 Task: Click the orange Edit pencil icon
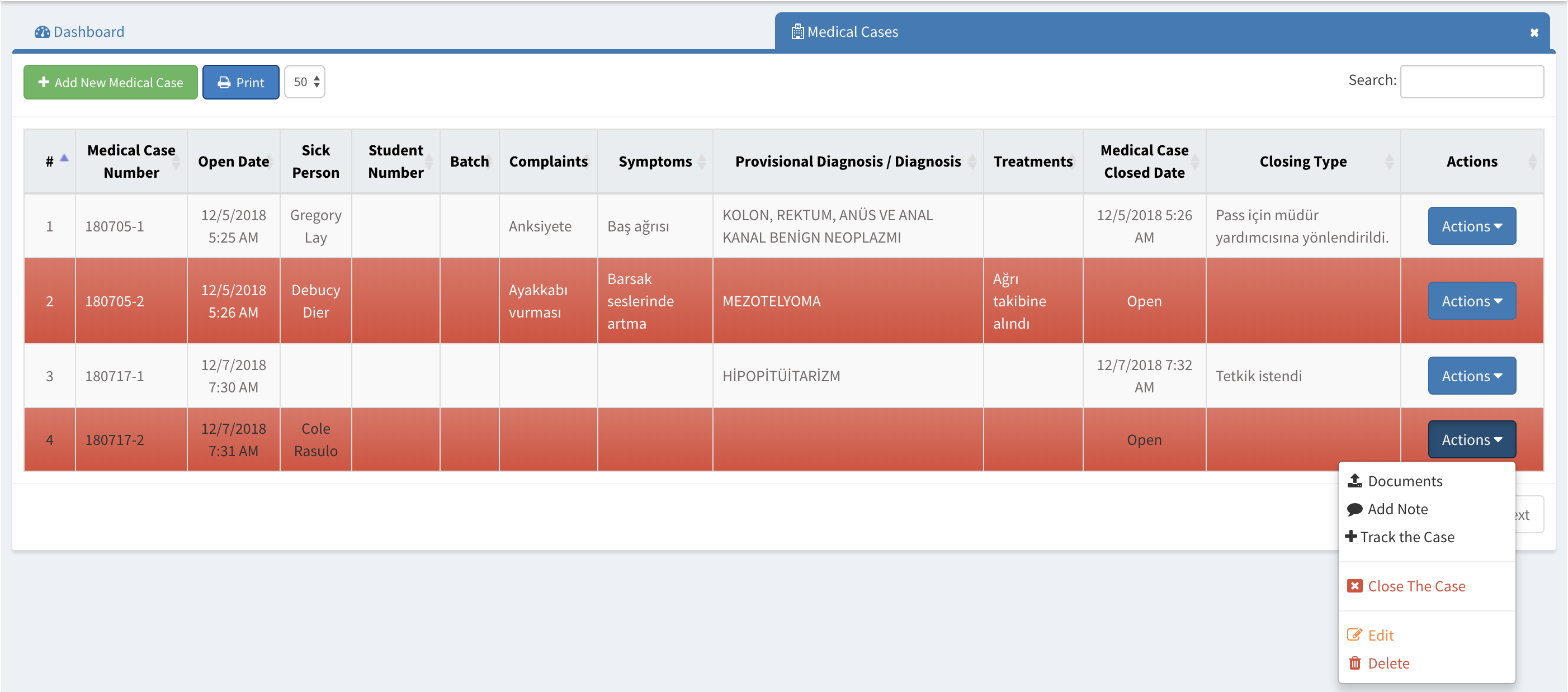click(x=1354, y=635)
